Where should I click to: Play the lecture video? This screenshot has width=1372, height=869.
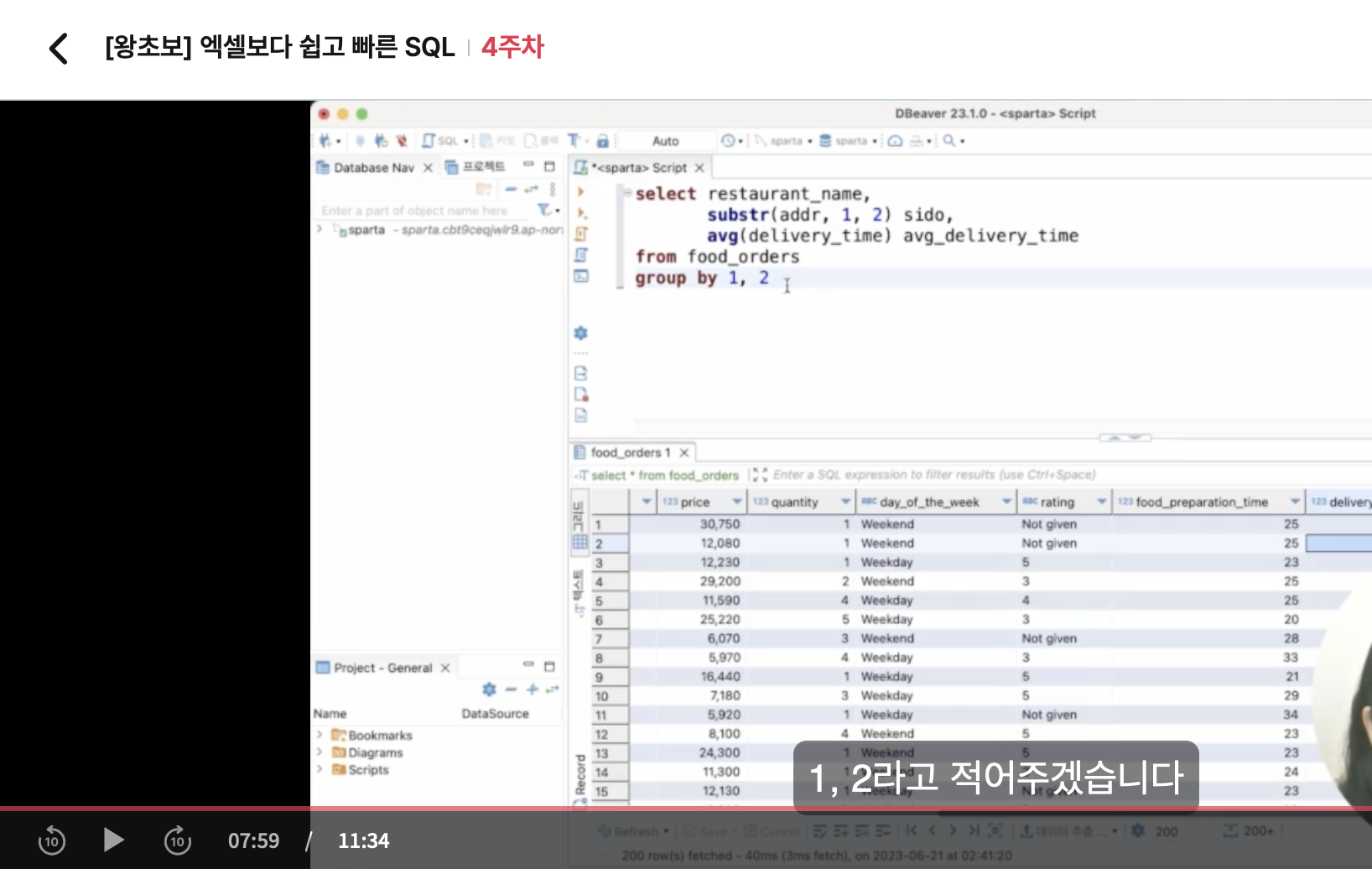[x=113, y=840]
